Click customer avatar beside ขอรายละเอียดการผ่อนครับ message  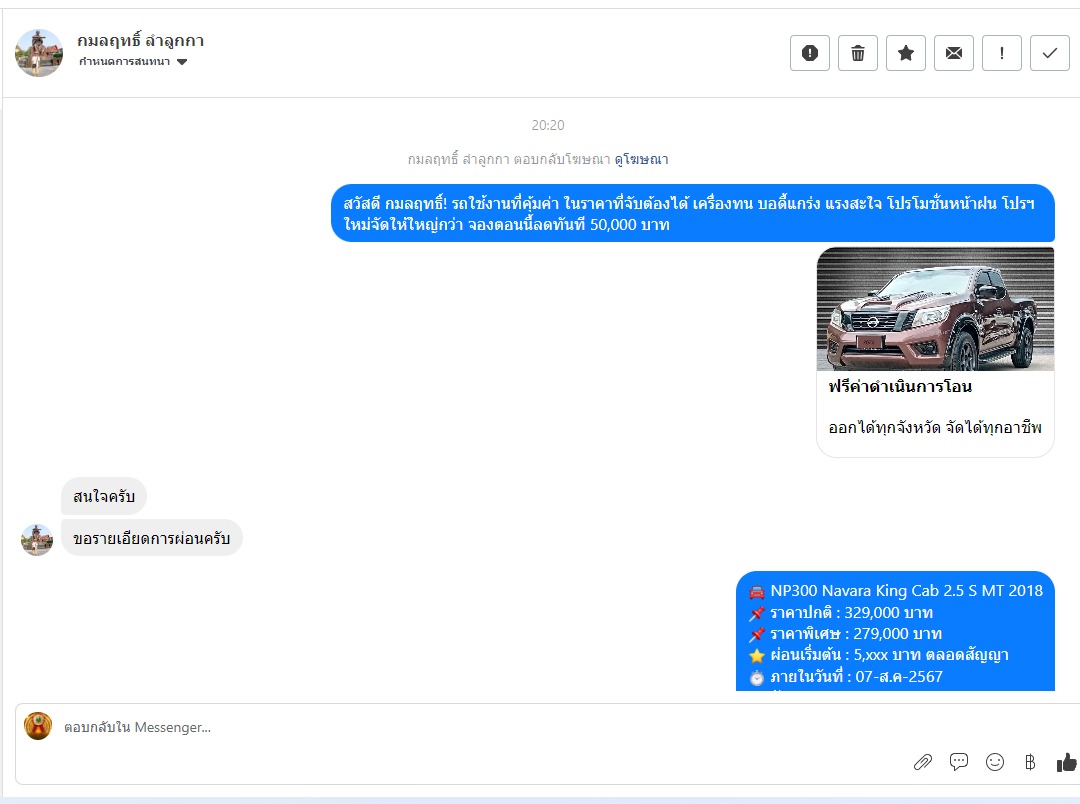pos(37,540)
